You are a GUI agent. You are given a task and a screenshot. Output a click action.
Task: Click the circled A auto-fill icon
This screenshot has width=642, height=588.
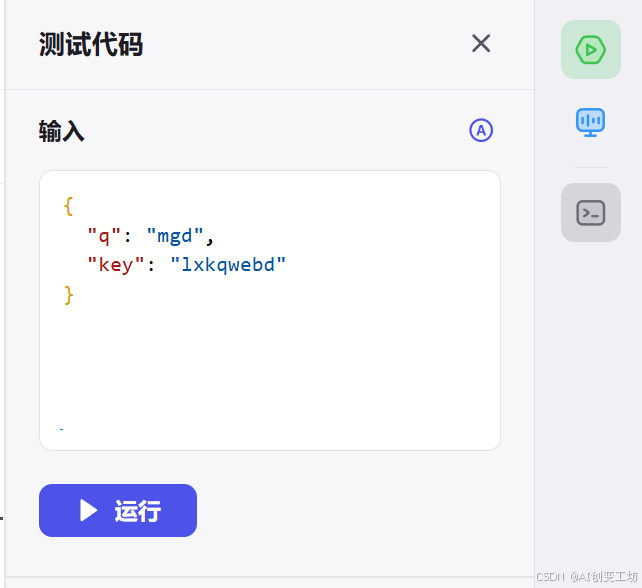481,130
